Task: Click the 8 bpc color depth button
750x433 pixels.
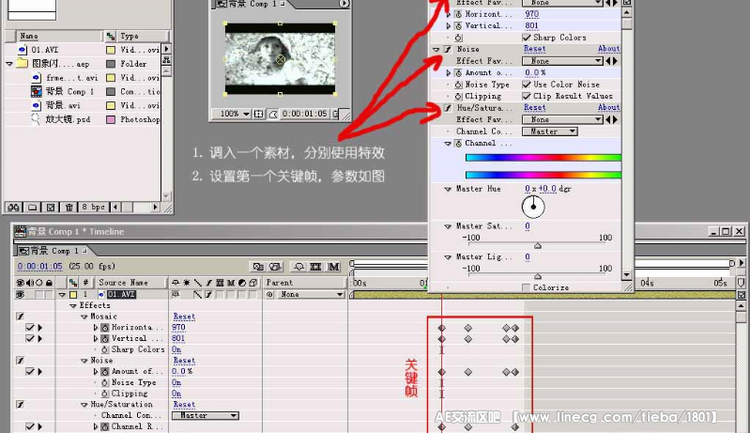Action: click(93, 207)
